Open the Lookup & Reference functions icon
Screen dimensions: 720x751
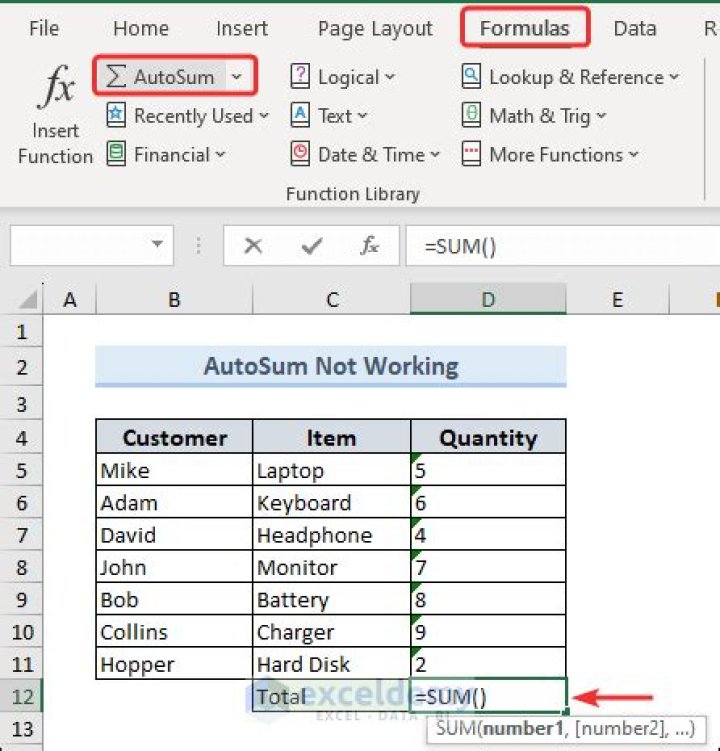(x=471, y=77)
